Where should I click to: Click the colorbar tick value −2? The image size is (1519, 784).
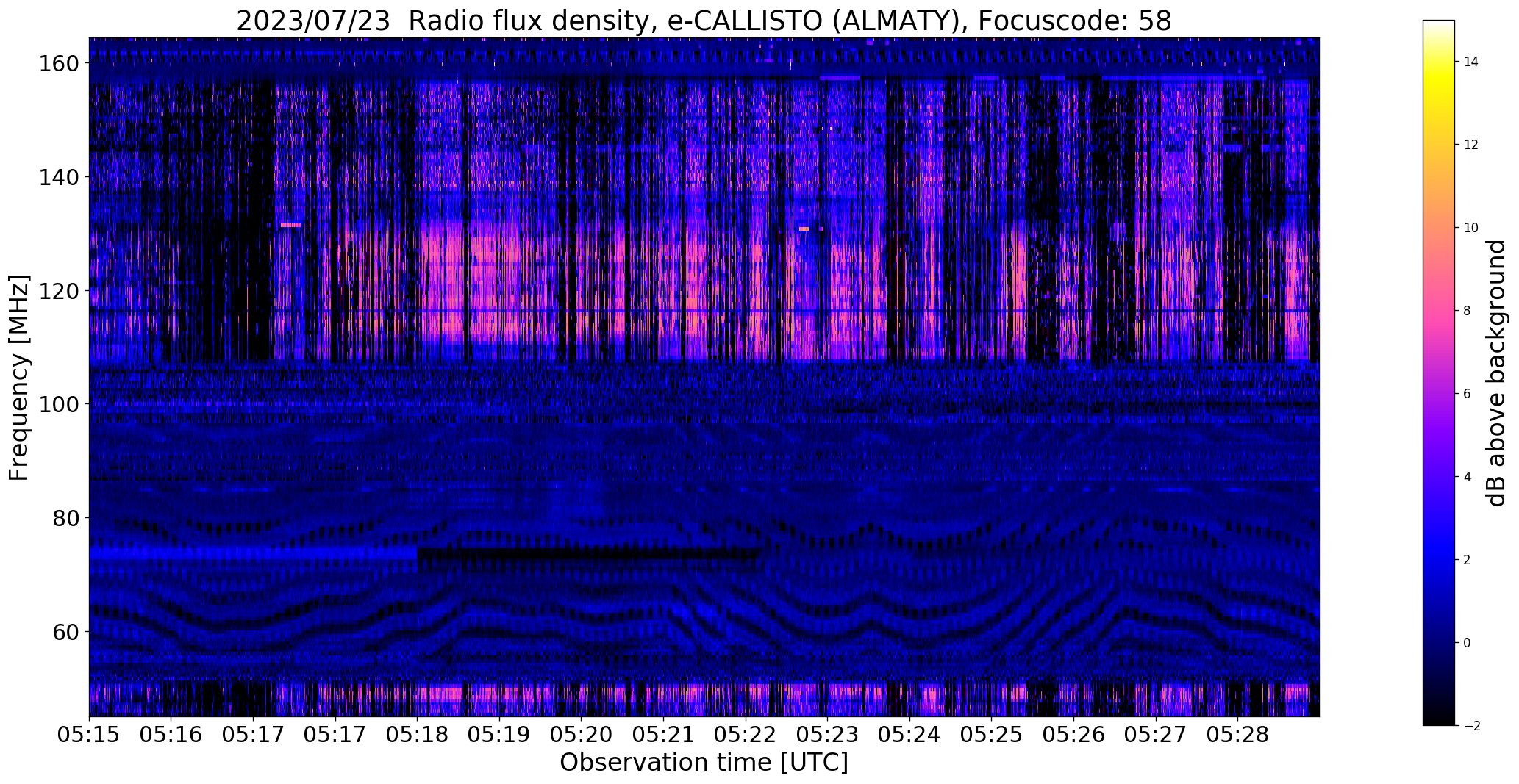click(x=1471, y=726)
